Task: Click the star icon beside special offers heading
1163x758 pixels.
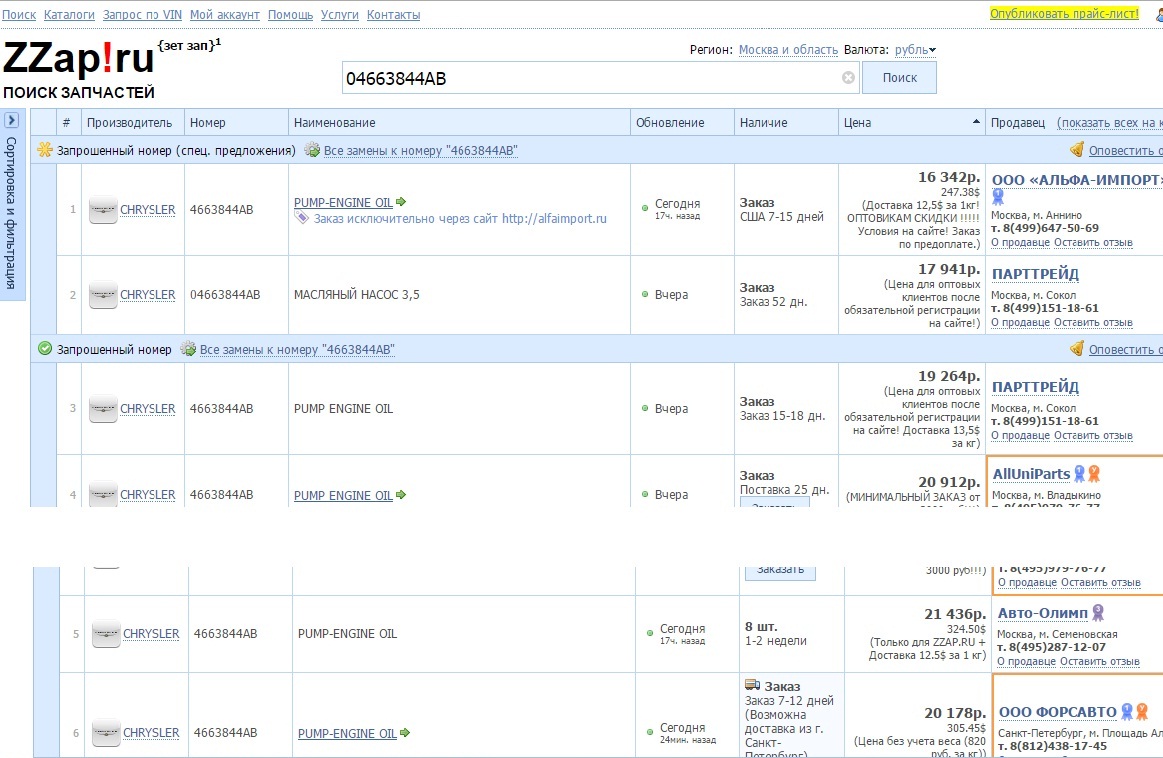Action: tap(45, 150)
